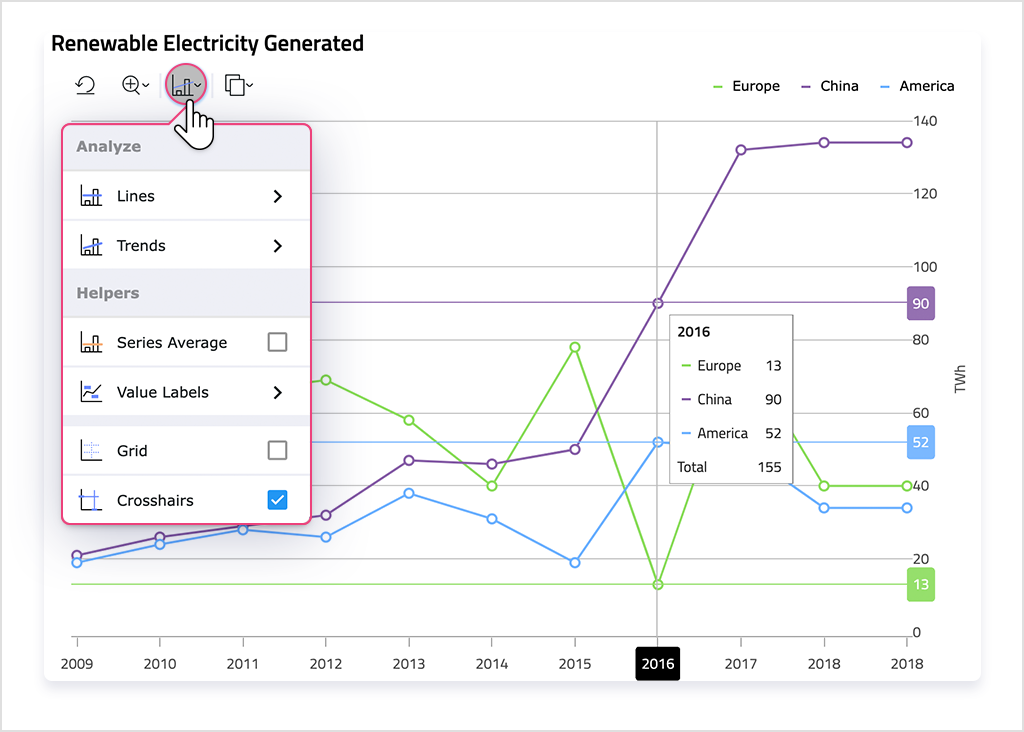Click China data point at 2016
This screenshot has width=1024, height=732.
coord(658,303)
